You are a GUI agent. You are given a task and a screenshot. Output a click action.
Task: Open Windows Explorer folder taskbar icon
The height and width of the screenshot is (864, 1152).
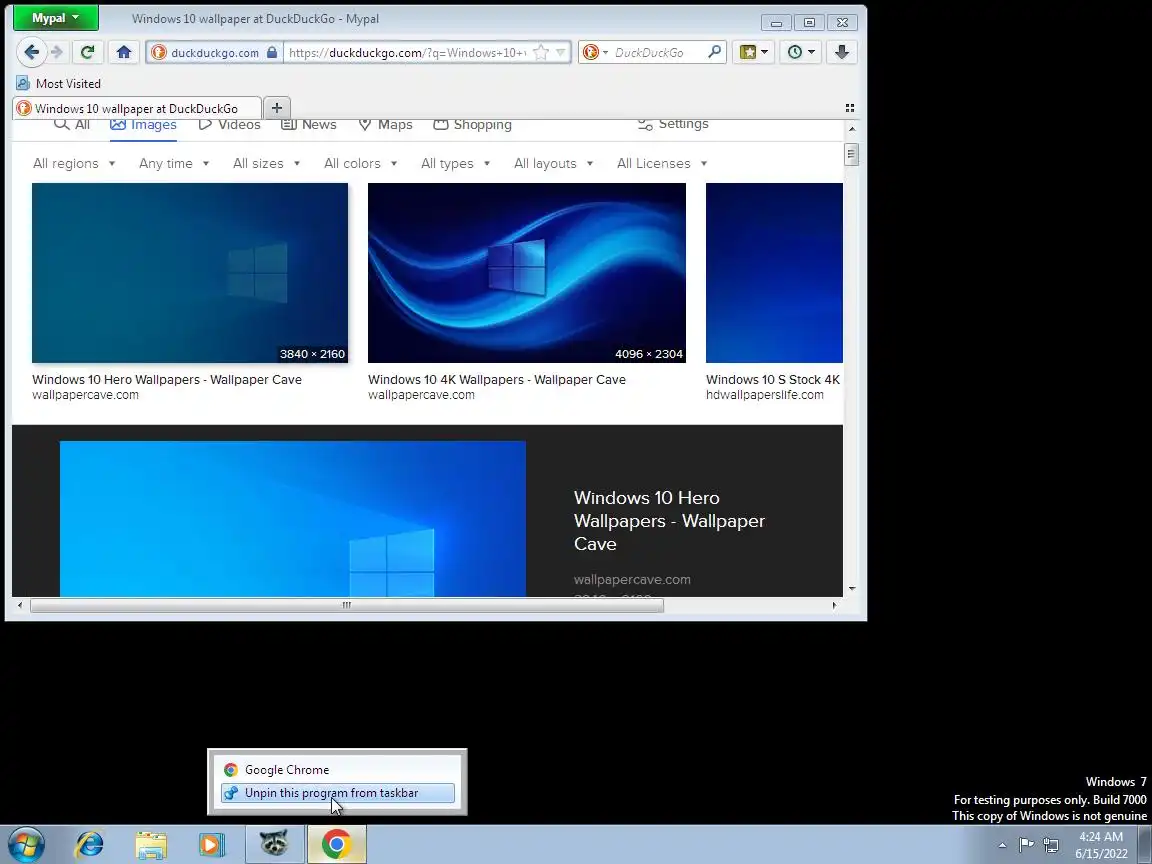click(x=151, y=844)
